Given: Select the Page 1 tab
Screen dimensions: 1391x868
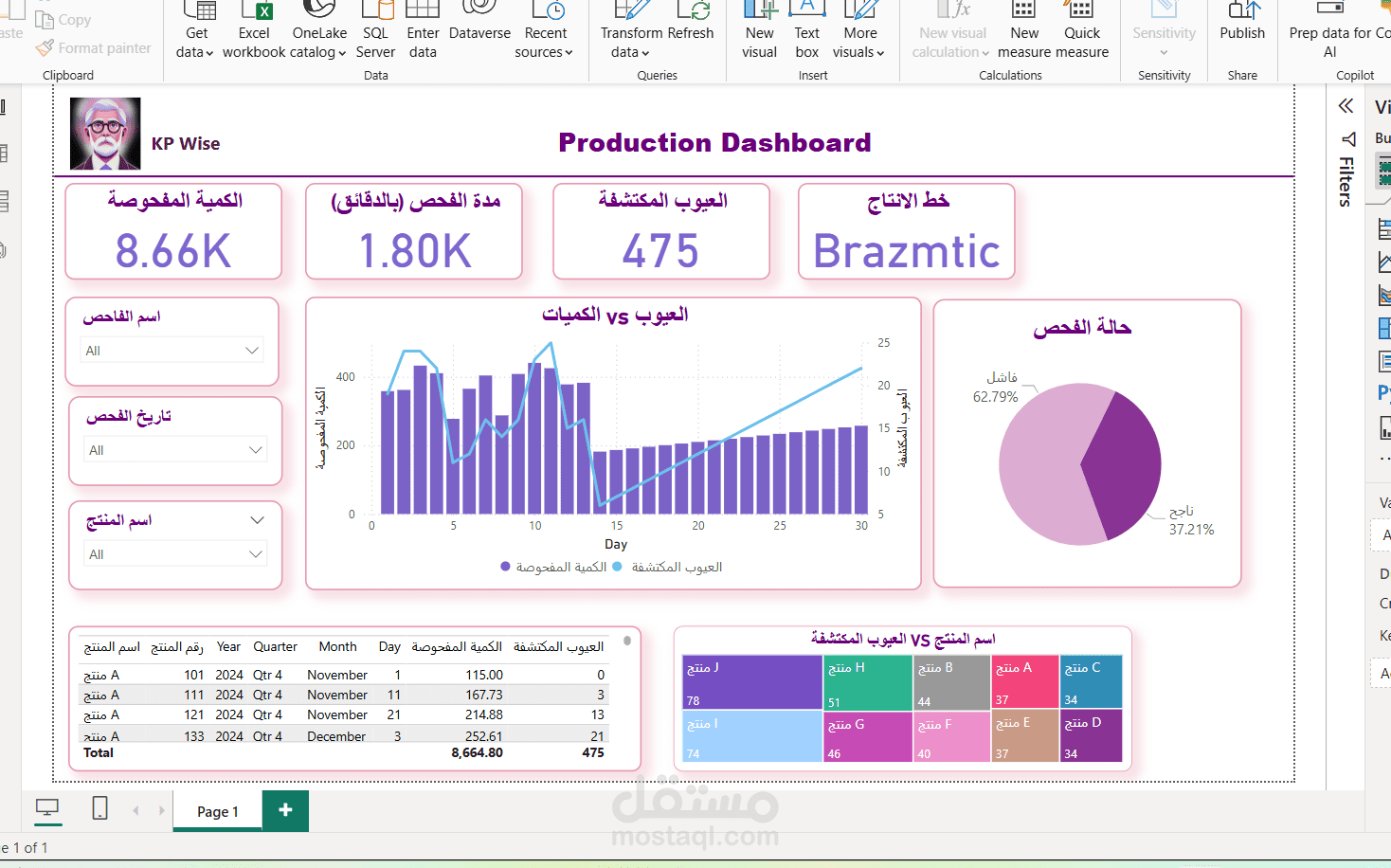Looking at the screenshot, I should pyautogui.click(x=217, y=811).
